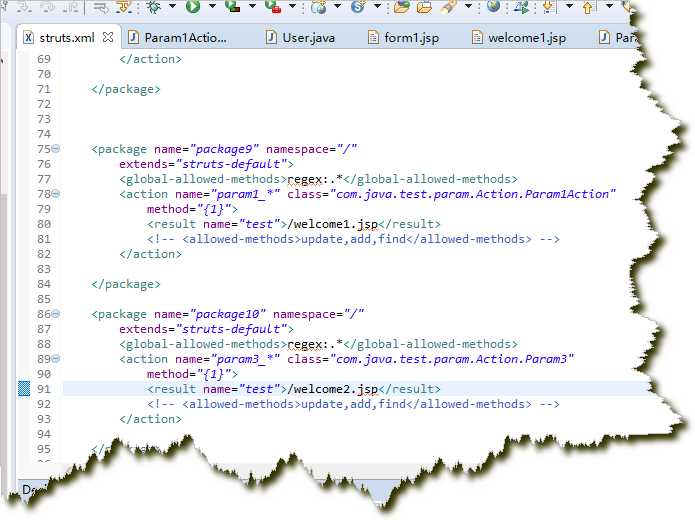Click the Previous Annotation up-arrow icon
The height and width of the screenshot is (520, 695).
(x=588, y=7)
